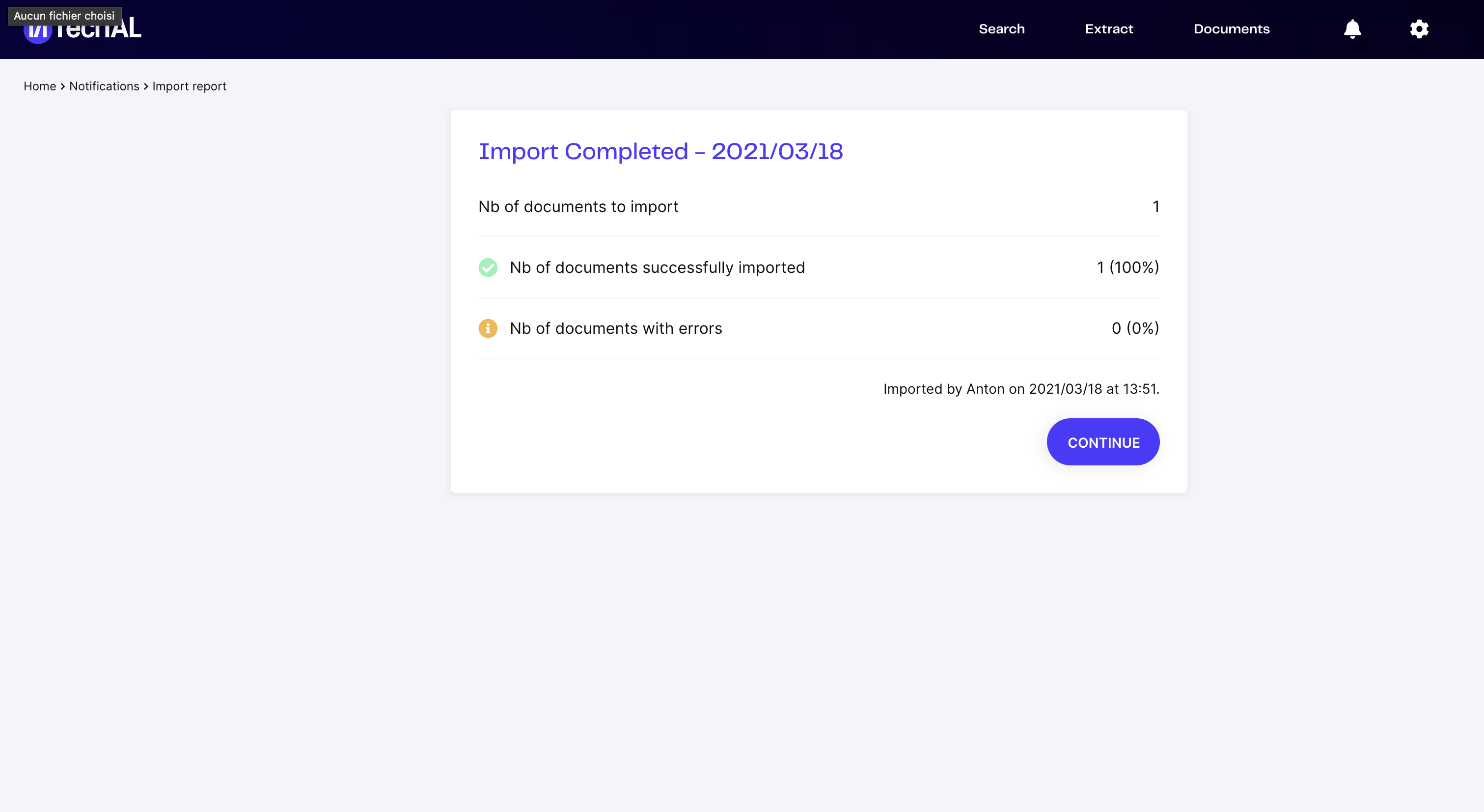The height and width of the screenshot is (812, 1484).
Task: Open the Documents menu item
Action: click(x=1231, y=29)
